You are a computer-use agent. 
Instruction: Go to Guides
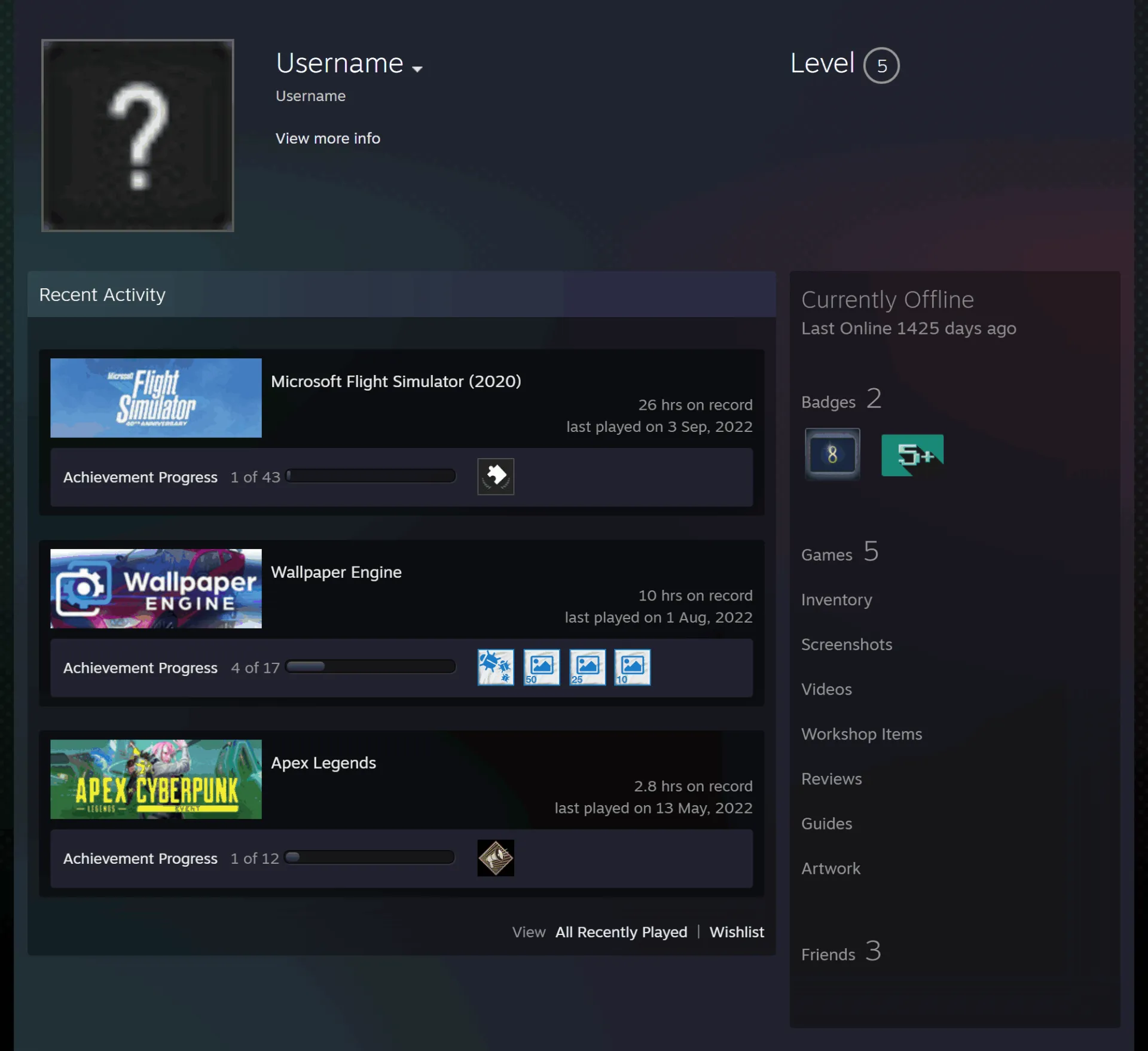[x=827, y=824]
